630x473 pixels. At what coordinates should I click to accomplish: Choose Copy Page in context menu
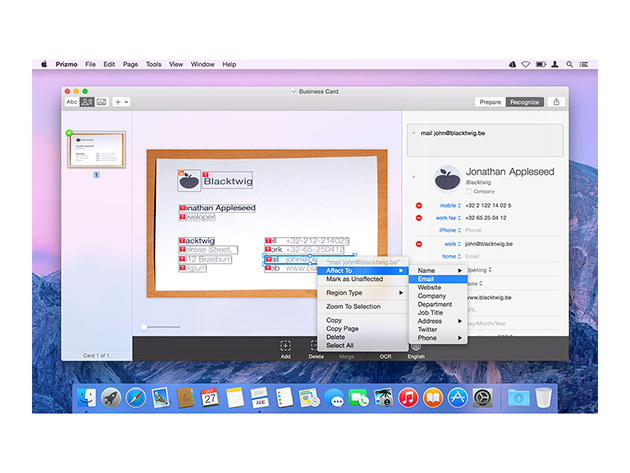tap(363, 329)
